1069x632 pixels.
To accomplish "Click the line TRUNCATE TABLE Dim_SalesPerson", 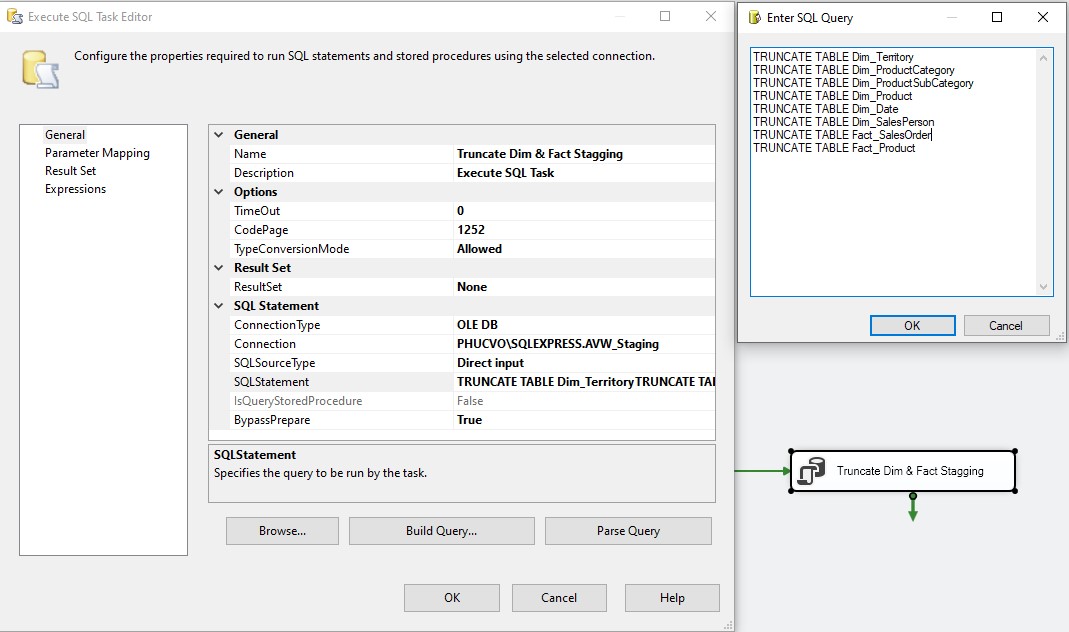I will 843,122.
